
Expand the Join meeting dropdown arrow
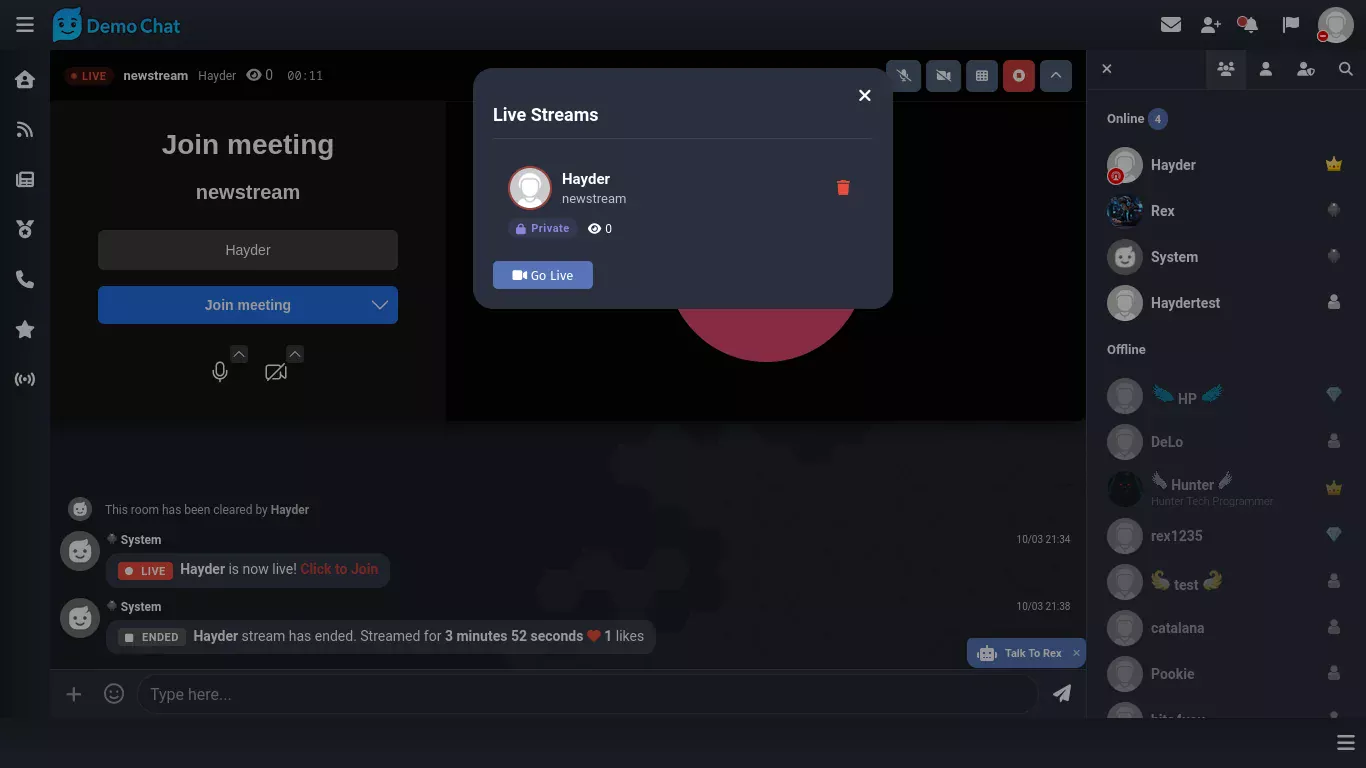(380, 305)
